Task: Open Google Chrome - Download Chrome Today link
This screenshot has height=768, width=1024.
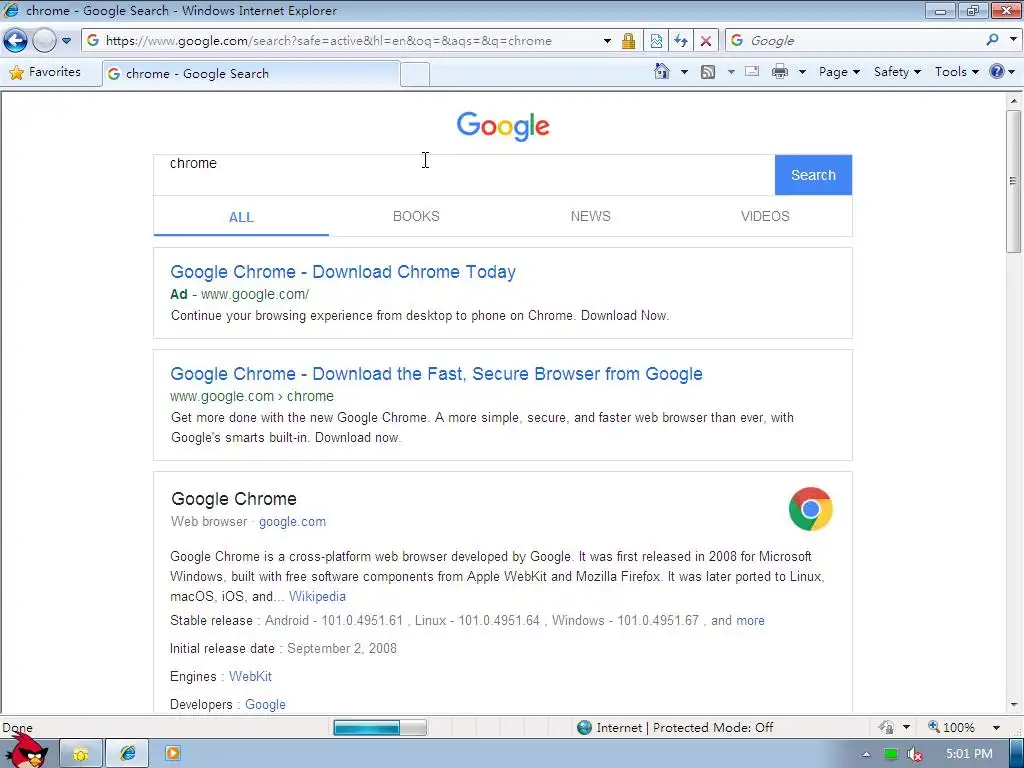Action: [343, 272]
